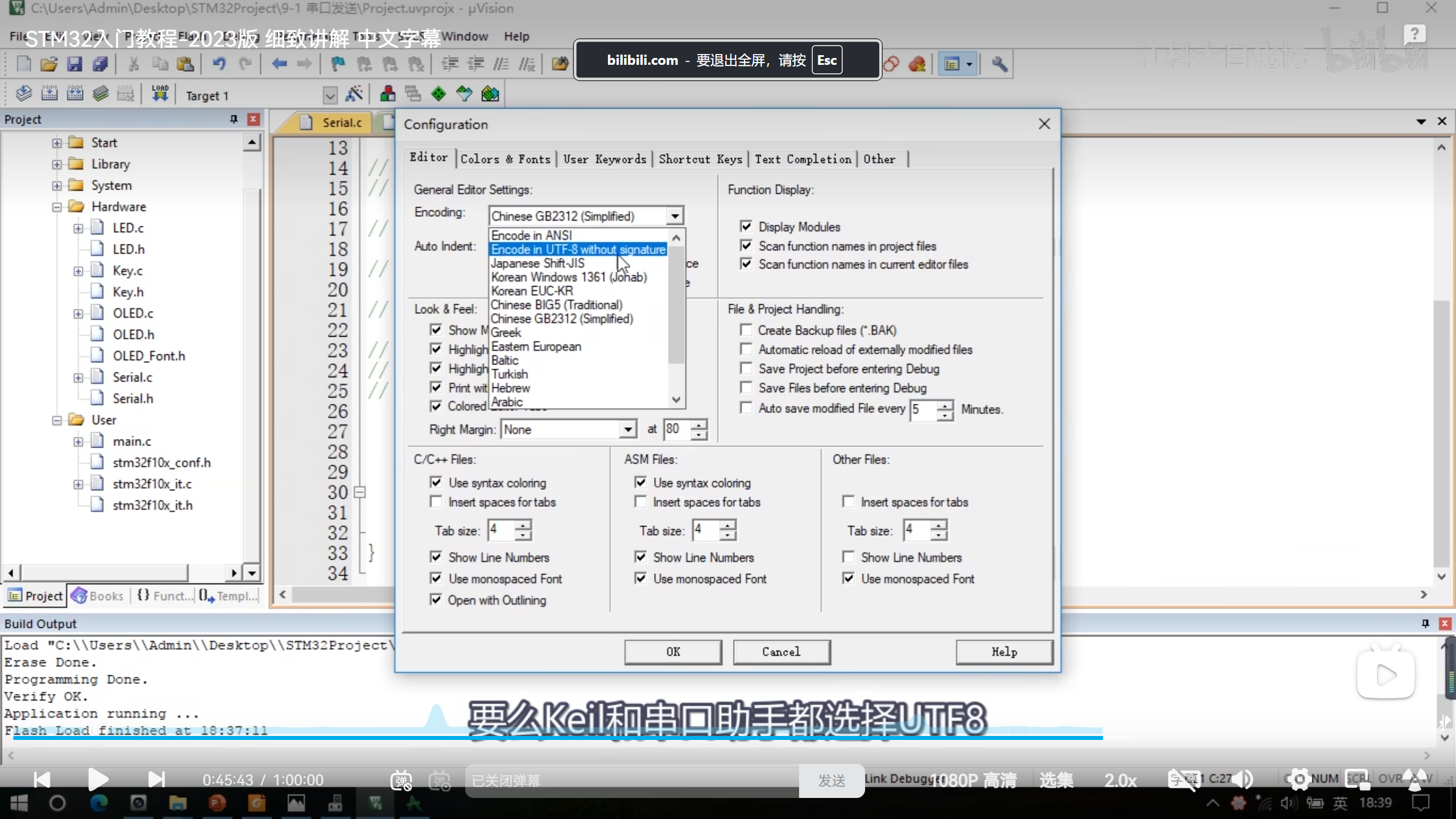
Task: Uncheck Display Modules checkbox
Action: coord(746,226)
